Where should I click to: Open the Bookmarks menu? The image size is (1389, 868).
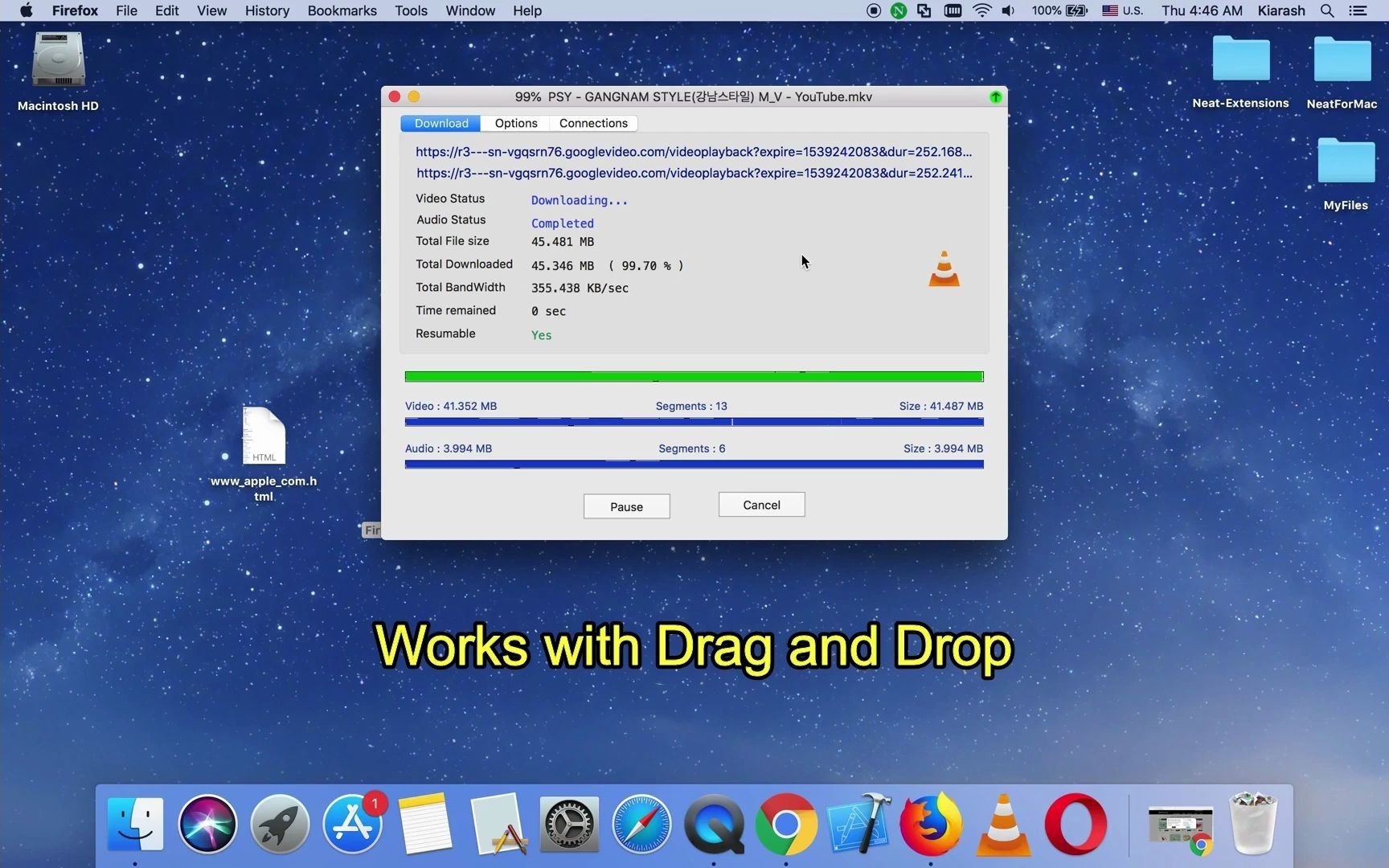[x=342, y=10]
